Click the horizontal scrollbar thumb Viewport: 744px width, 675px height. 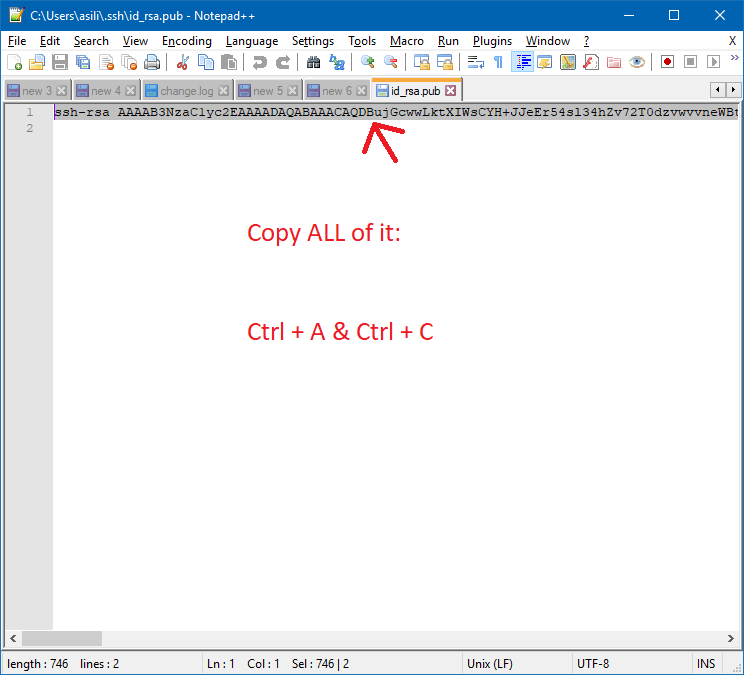[62, 638]
